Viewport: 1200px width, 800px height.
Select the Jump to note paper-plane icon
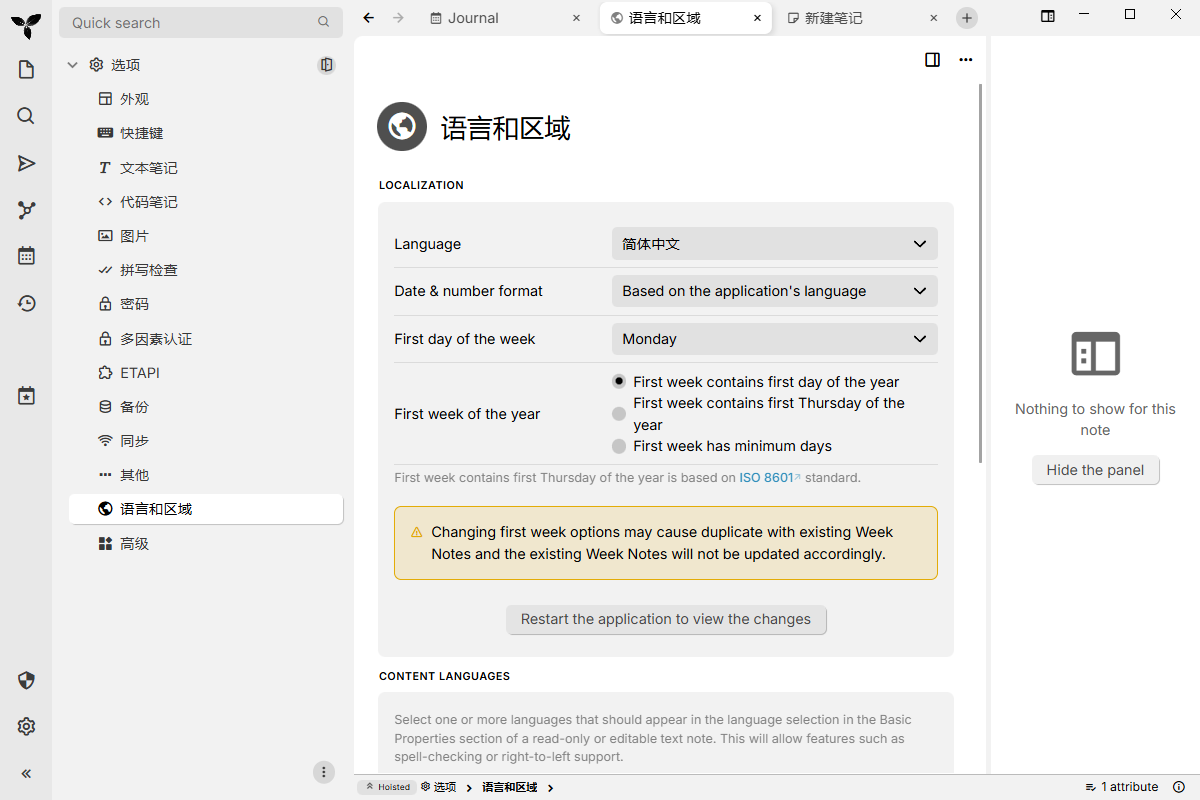tap(25, 162)
